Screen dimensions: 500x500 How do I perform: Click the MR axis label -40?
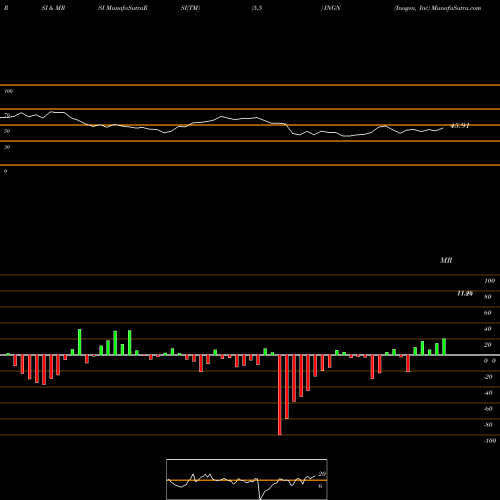[488, 393]
